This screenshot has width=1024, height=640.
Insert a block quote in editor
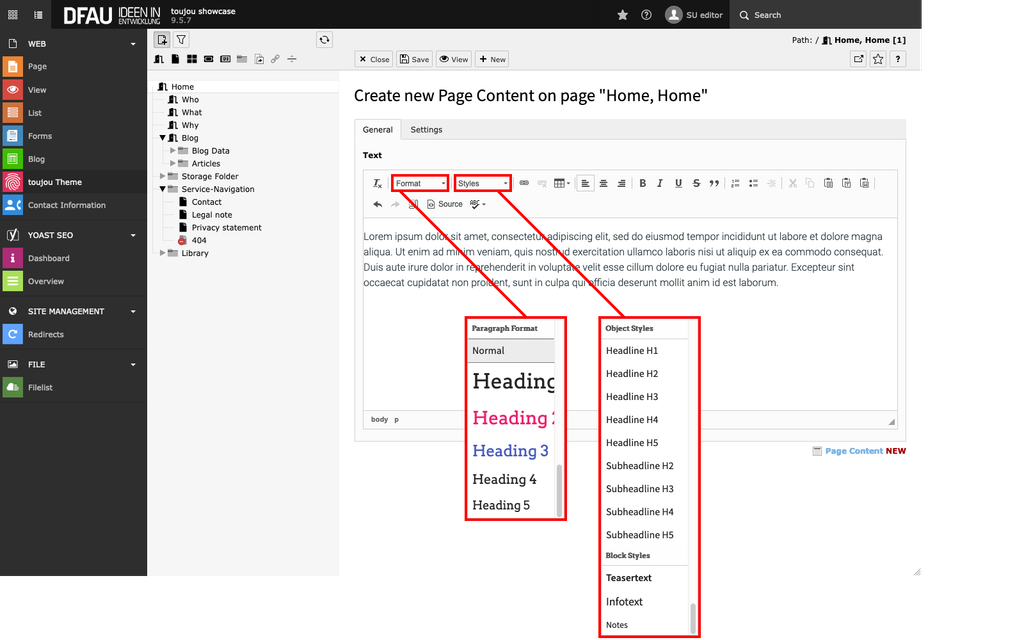(714, 183)
